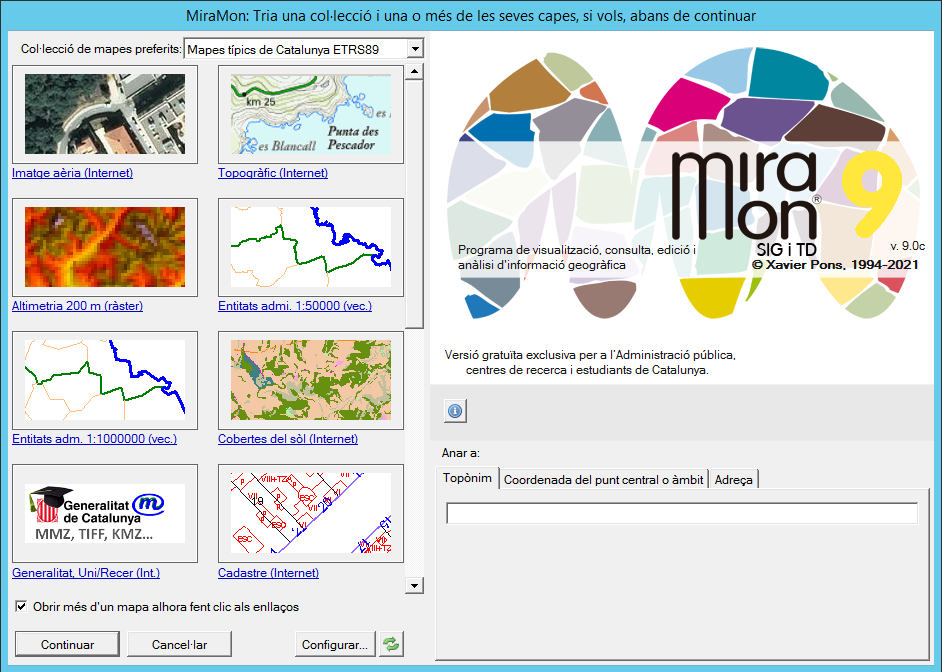Select the aerial image thumbnail
The height and width of the screenshot is (672, 942).
coord(105,114)
